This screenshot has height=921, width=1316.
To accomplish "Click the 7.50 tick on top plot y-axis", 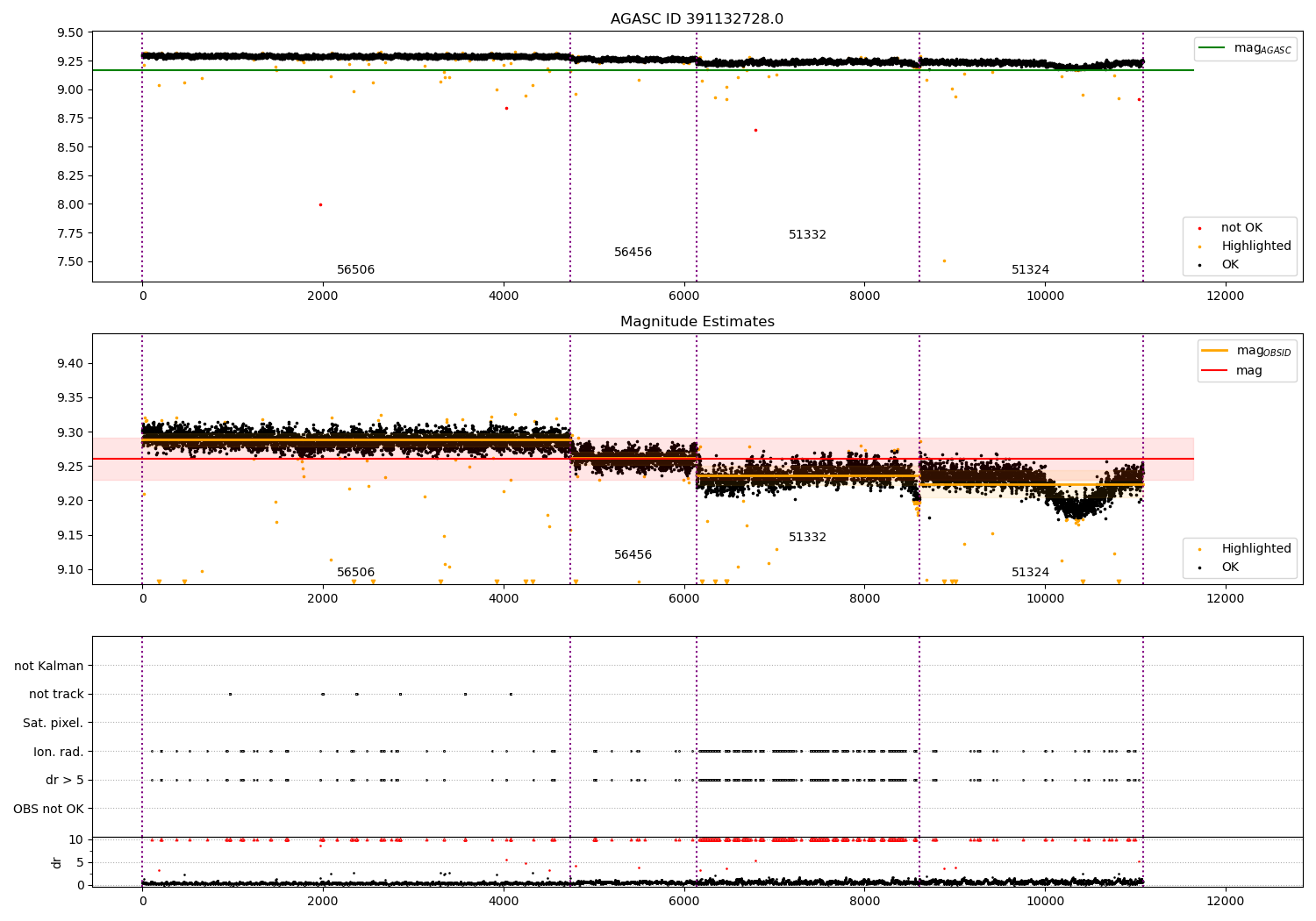I will point(69,261).
